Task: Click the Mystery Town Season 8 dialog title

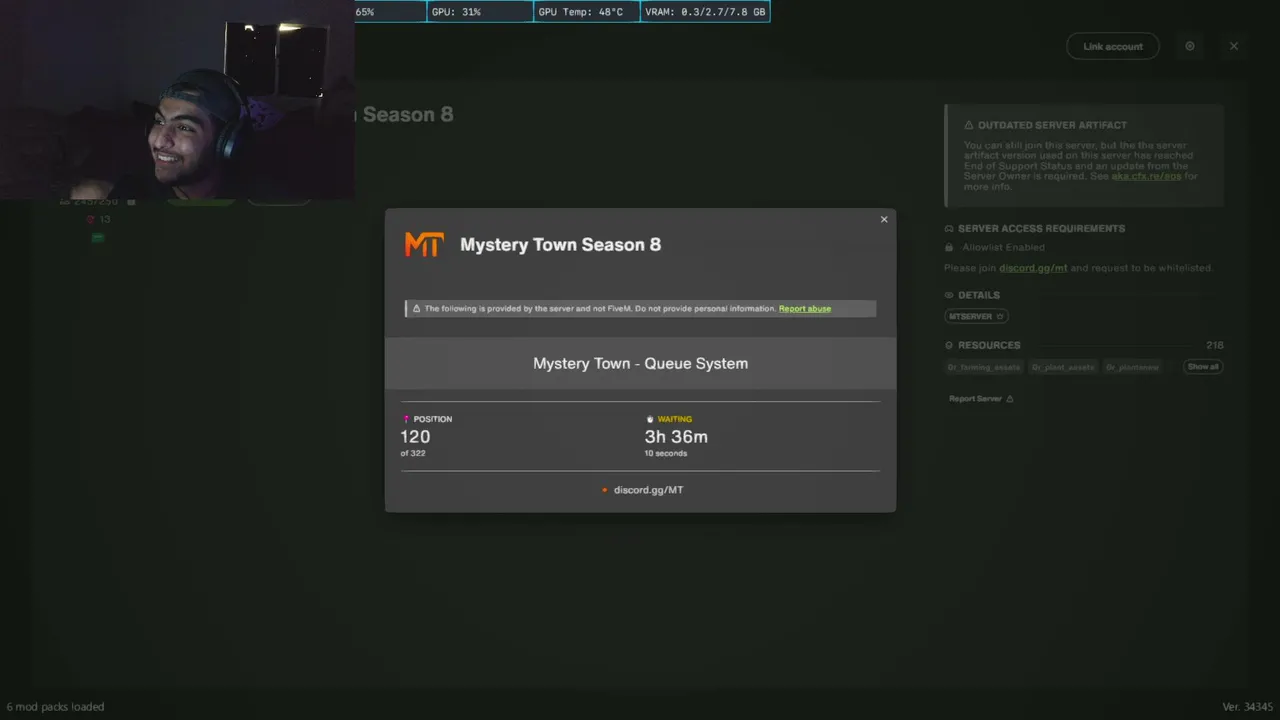Action: pyautogui.click(x=560, y=244)
